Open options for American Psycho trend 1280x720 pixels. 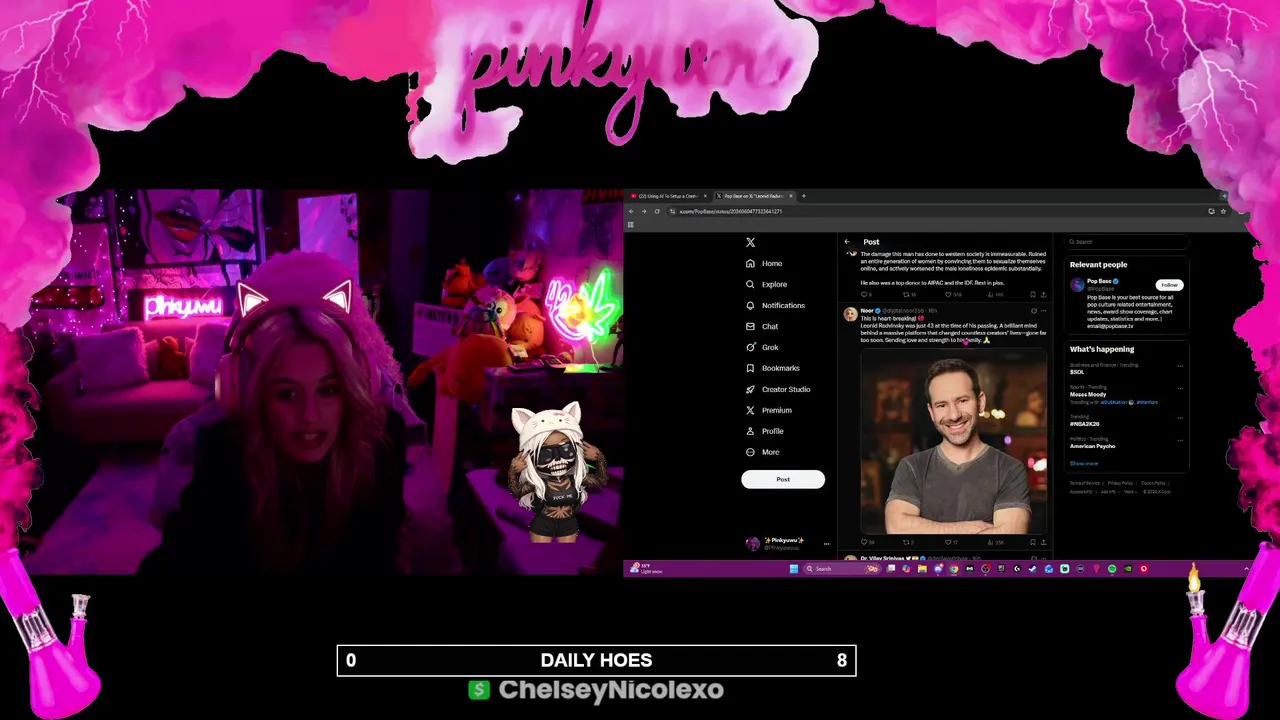tap(1180, 440)
